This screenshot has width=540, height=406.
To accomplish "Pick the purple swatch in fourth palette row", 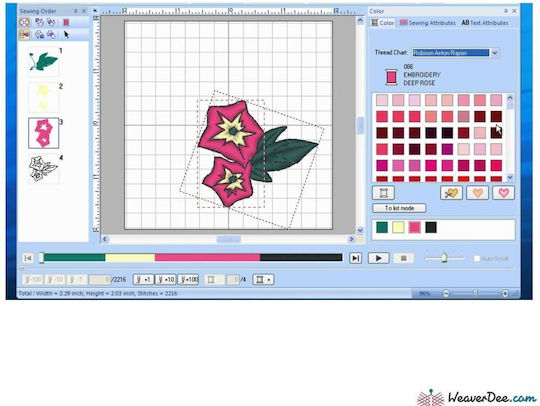I will tap(447, 149).
